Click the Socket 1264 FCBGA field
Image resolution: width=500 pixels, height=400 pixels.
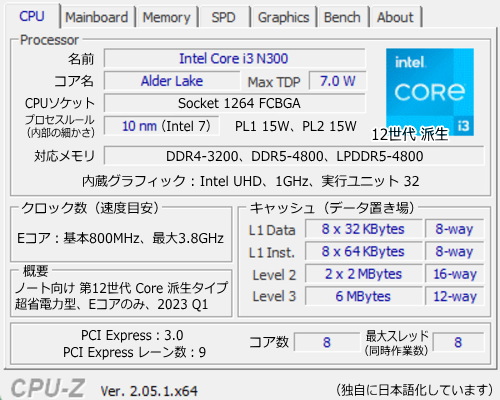click(234, 103)
